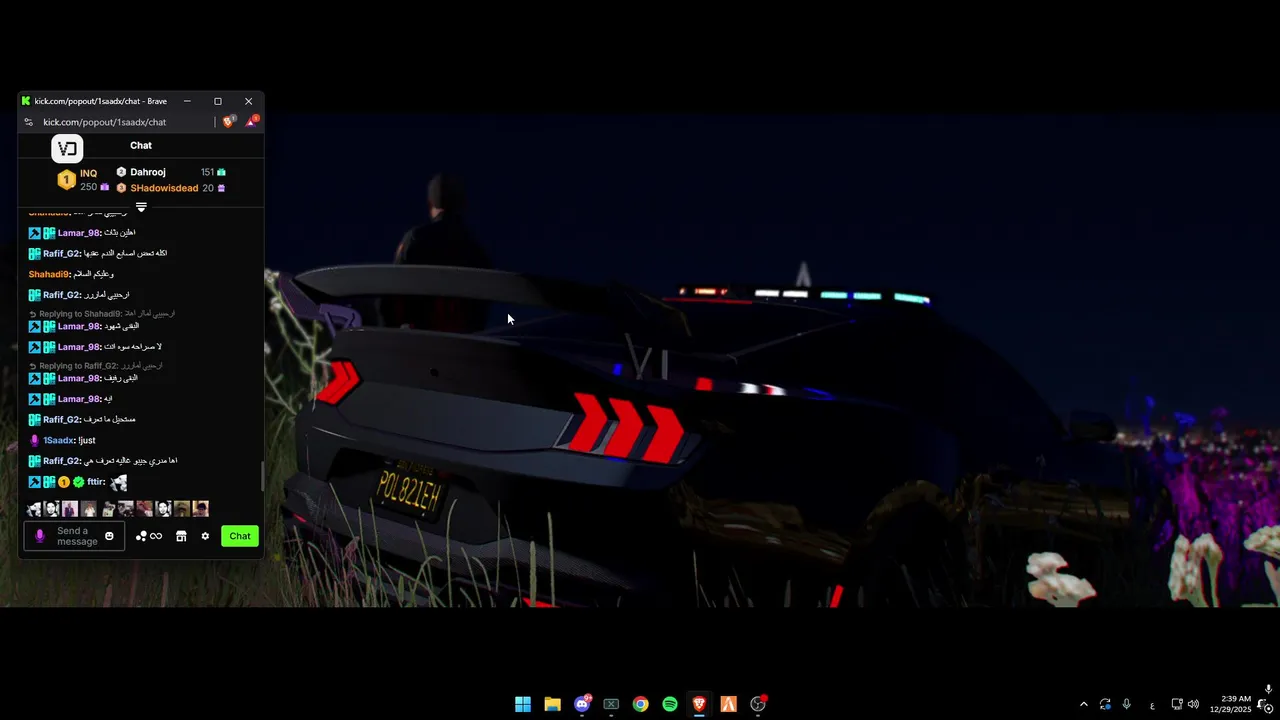Open network icon in system tray
Image resolution: width=1280 pixels, height=720 pixels.
point(1177,704)
